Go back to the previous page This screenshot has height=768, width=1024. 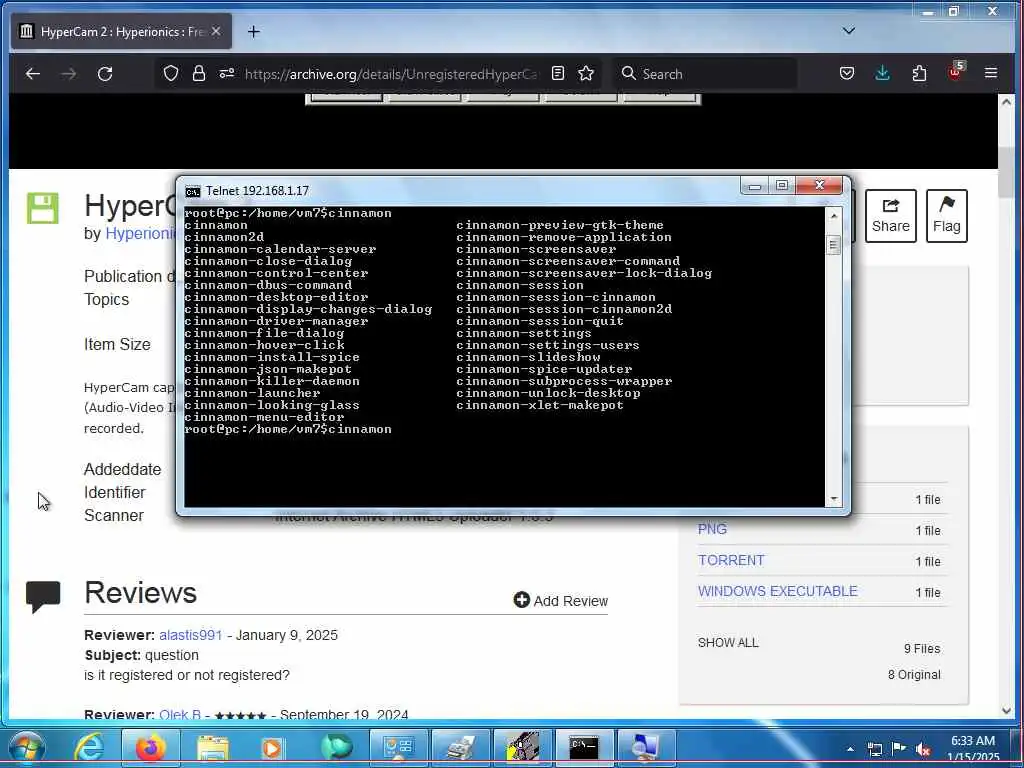coord(33,74)
